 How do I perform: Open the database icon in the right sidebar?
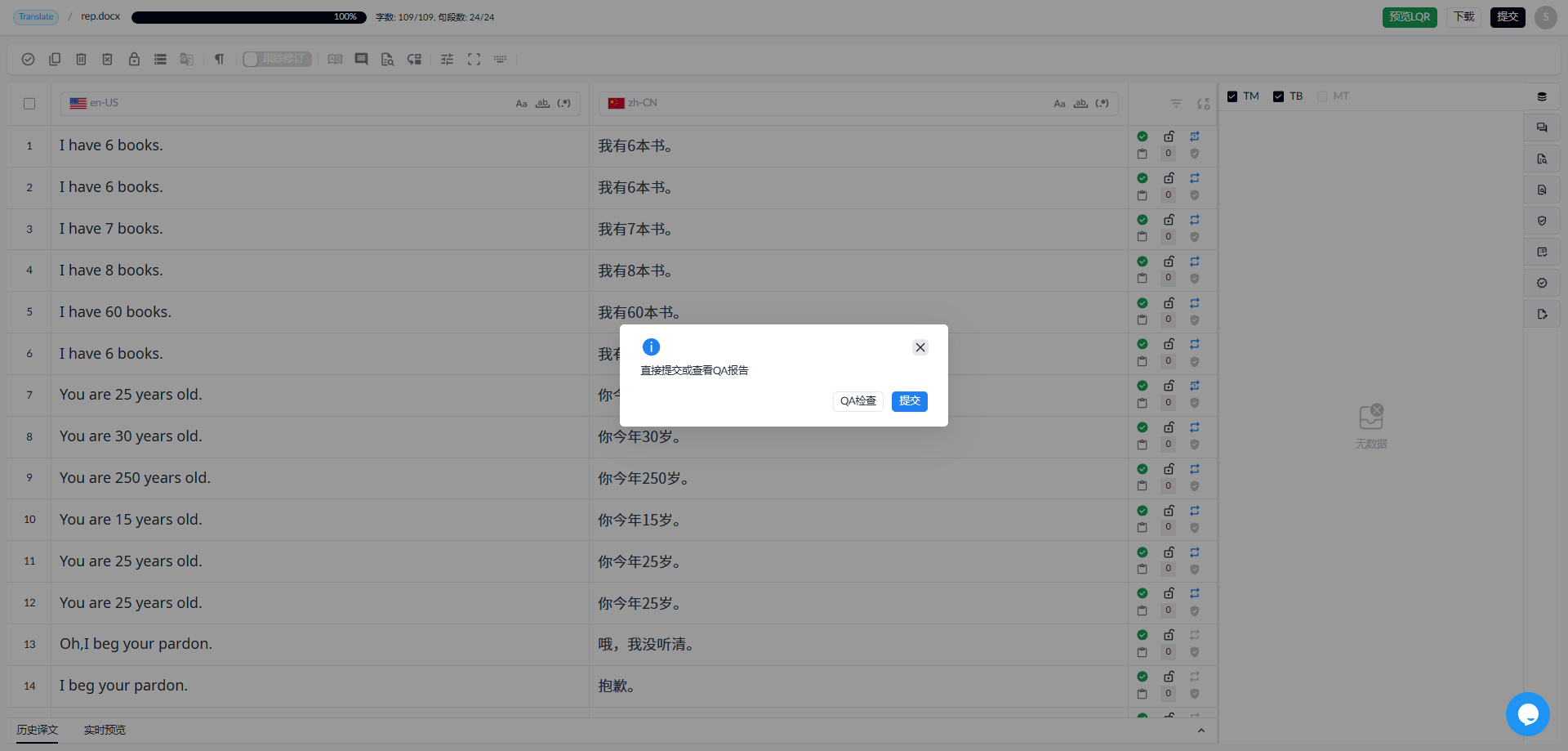1542,96
